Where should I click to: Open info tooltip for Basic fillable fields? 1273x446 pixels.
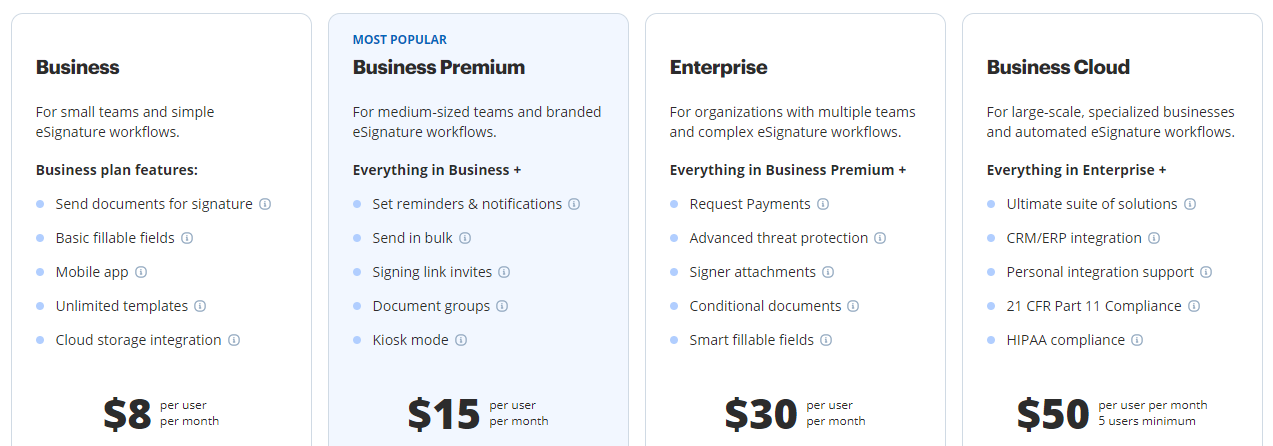point(187,238)
